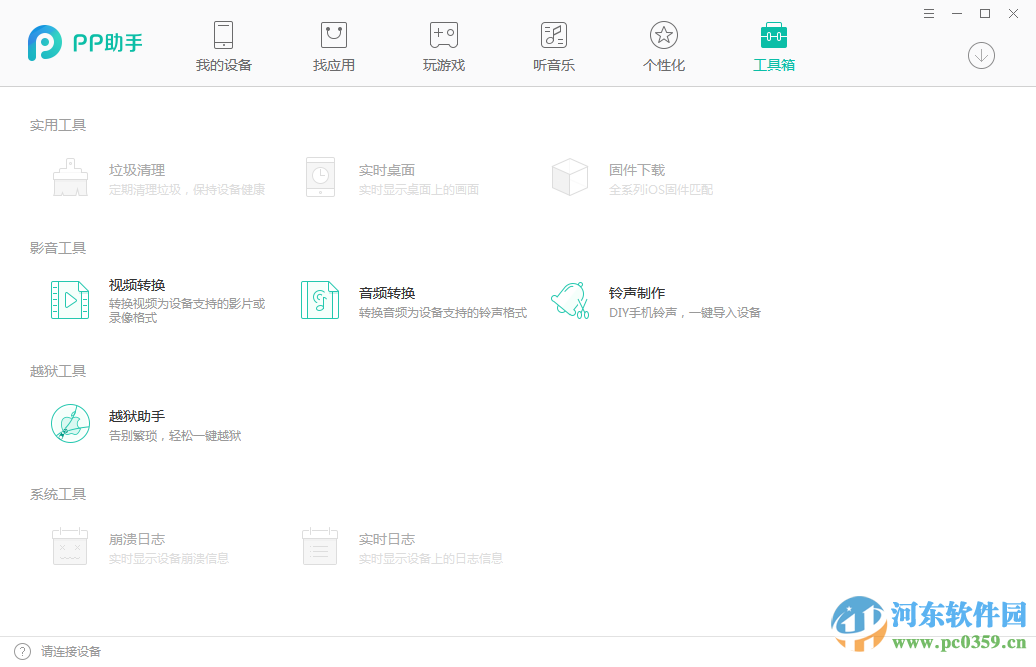Open the 实时日志 real-time log icon
This screenshot has width=1036, height=667.
(319, 546)
